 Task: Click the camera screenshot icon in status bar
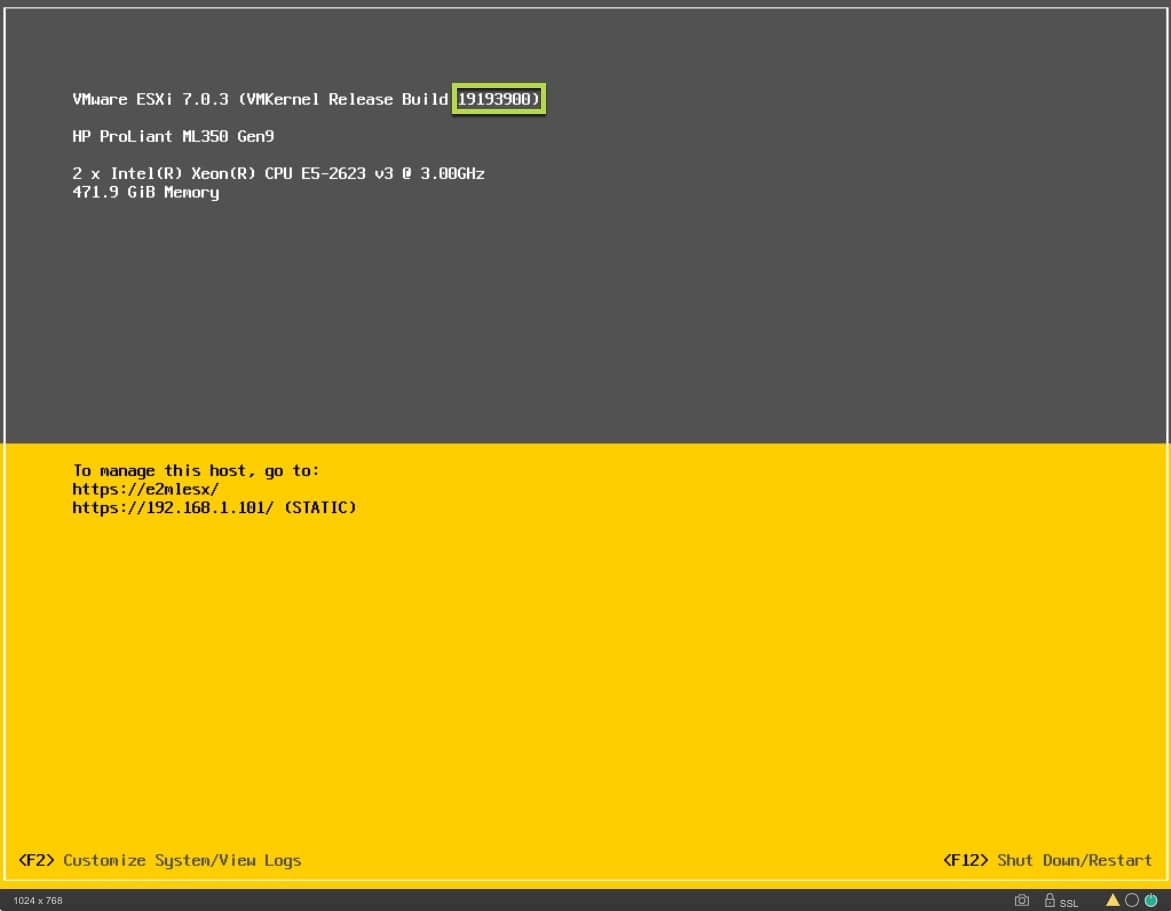pos(1022,900)
